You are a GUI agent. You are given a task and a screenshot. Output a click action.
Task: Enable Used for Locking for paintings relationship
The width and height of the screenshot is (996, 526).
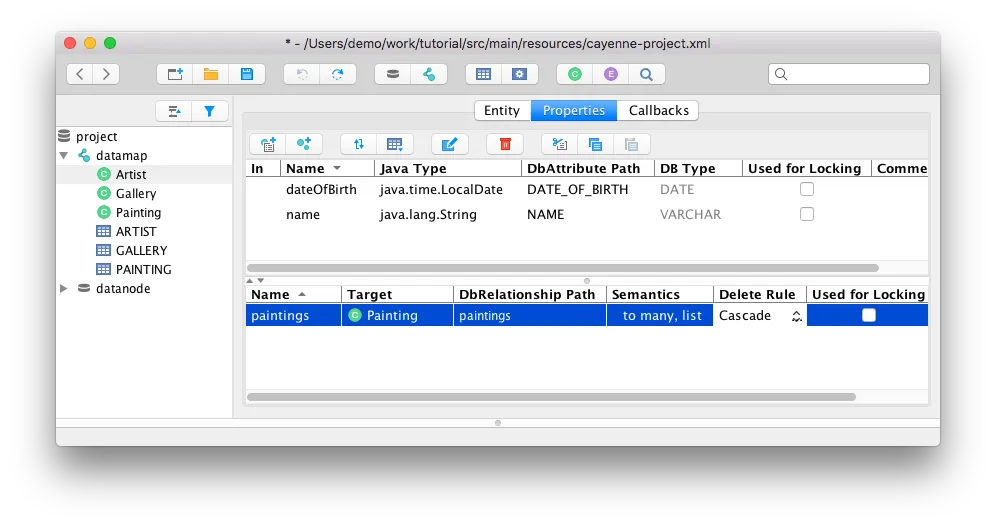coord(868,315)
